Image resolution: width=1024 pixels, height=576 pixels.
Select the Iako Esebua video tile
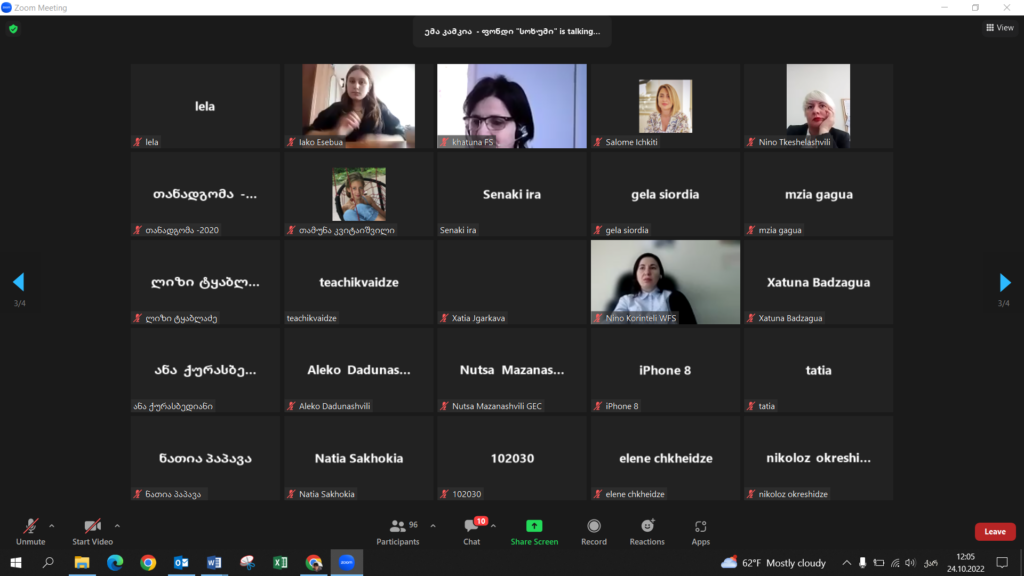pos(359,106)
